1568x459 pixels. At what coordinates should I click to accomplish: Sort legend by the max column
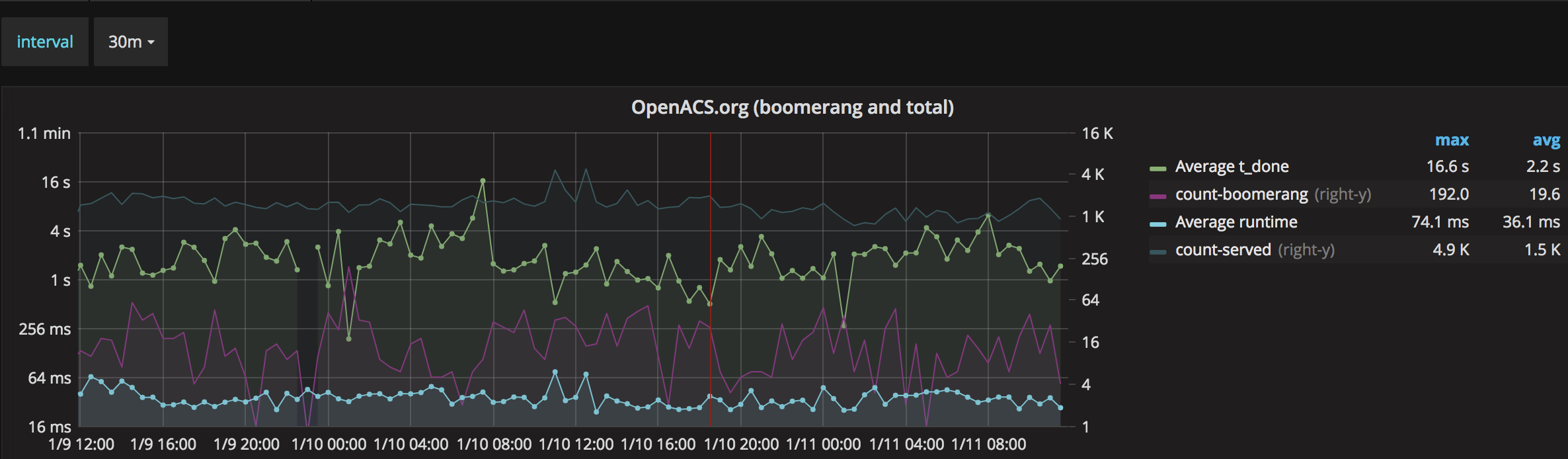(x=1452, y=140)
